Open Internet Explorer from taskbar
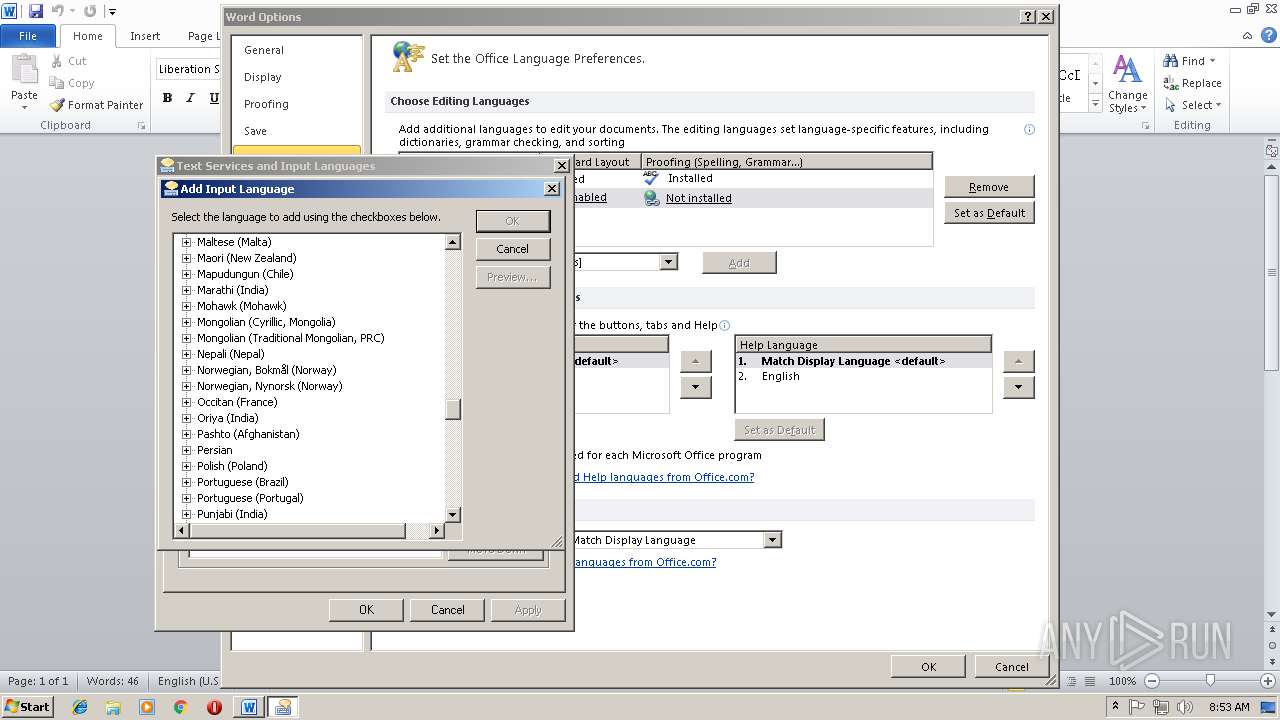Image resolution: width=1280 pixels, height=720 pixels. tap(80, 707)
